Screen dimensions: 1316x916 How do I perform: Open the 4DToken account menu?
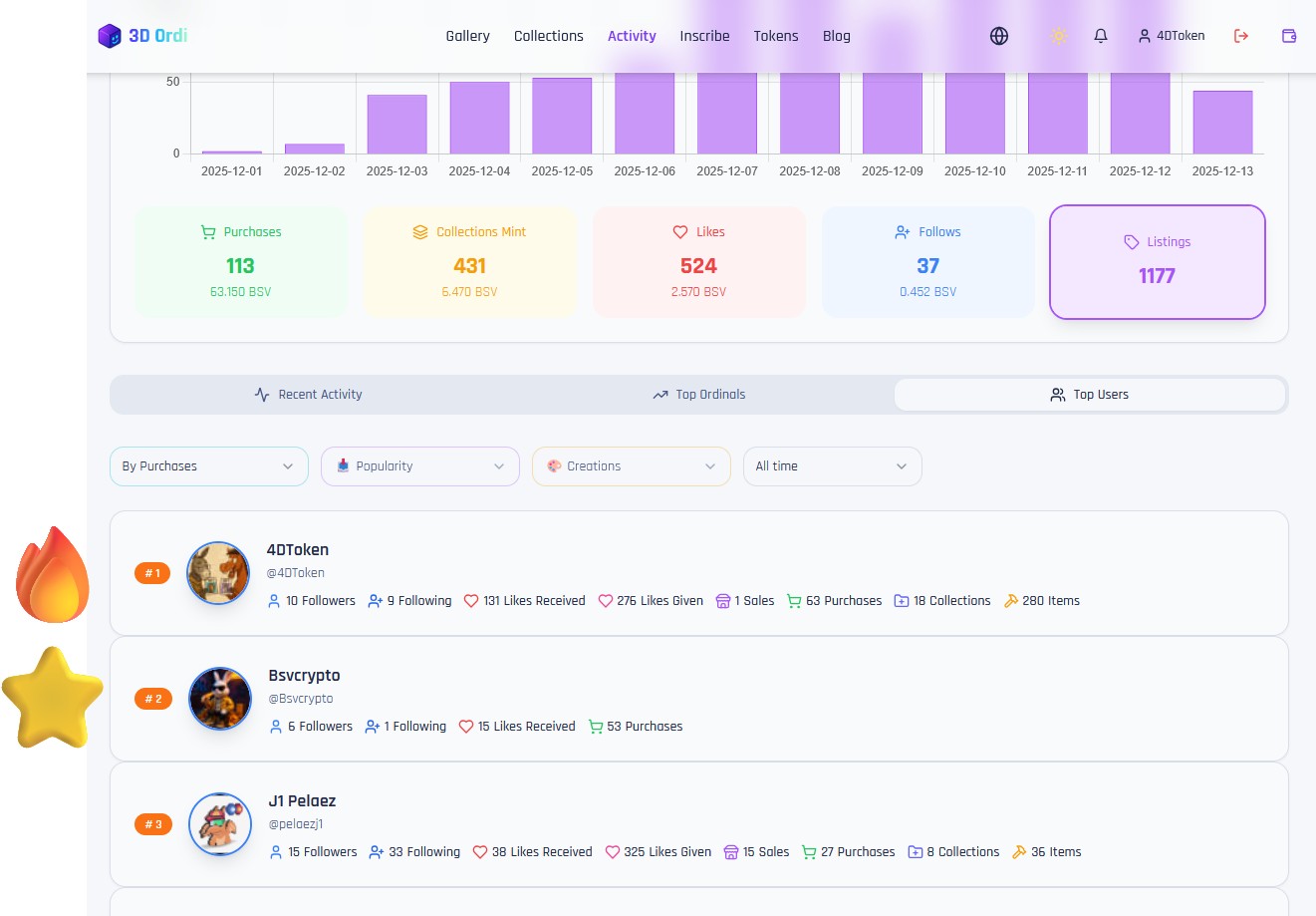point(1172,36)
